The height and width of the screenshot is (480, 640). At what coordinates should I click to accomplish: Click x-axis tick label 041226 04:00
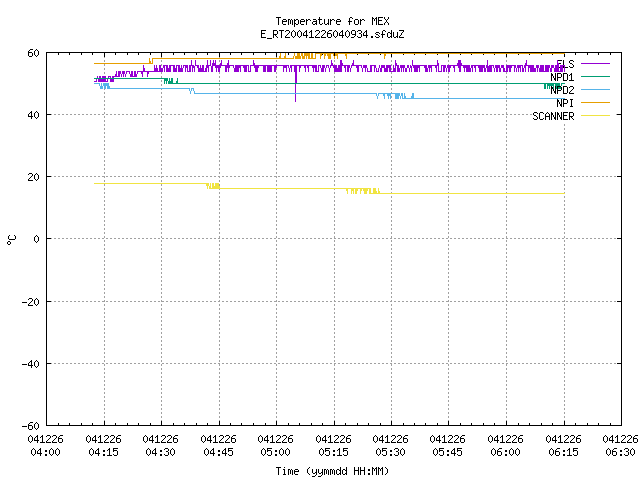[x=45, y=446]
